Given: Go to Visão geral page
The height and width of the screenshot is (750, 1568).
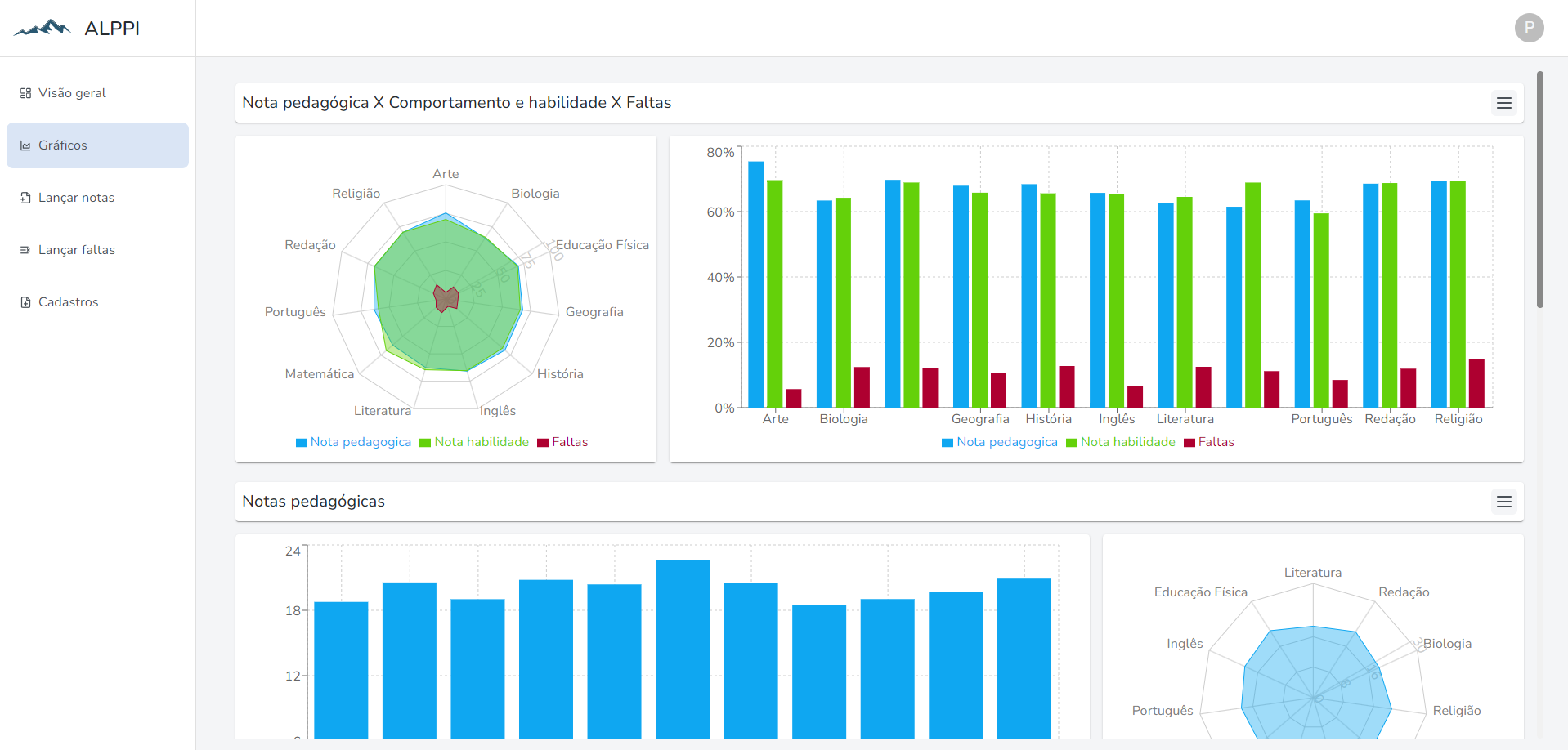Looking at the screenshot, I should [x=97, y=93].
